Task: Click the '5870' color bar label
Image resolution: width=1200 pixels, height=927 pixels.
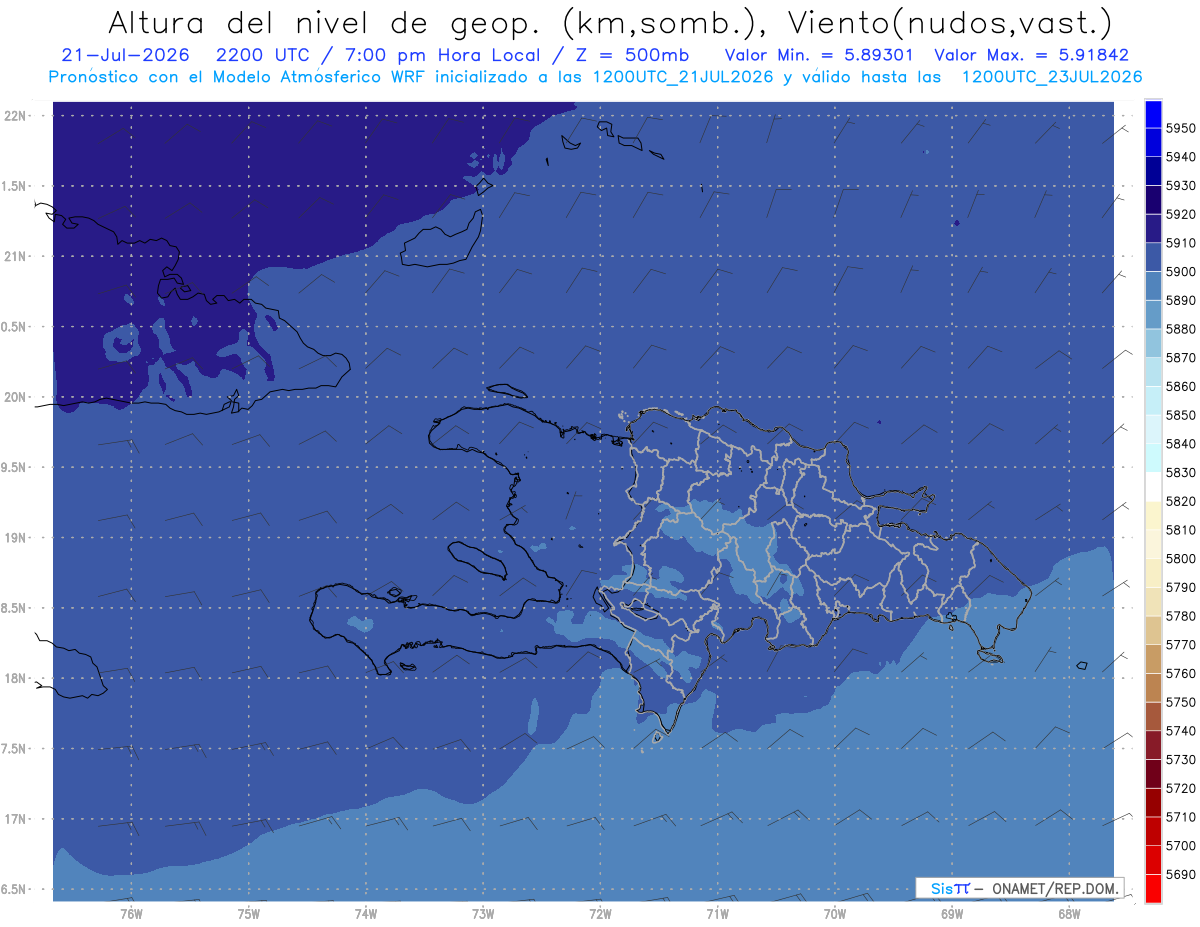Action: pos(1180,357)
